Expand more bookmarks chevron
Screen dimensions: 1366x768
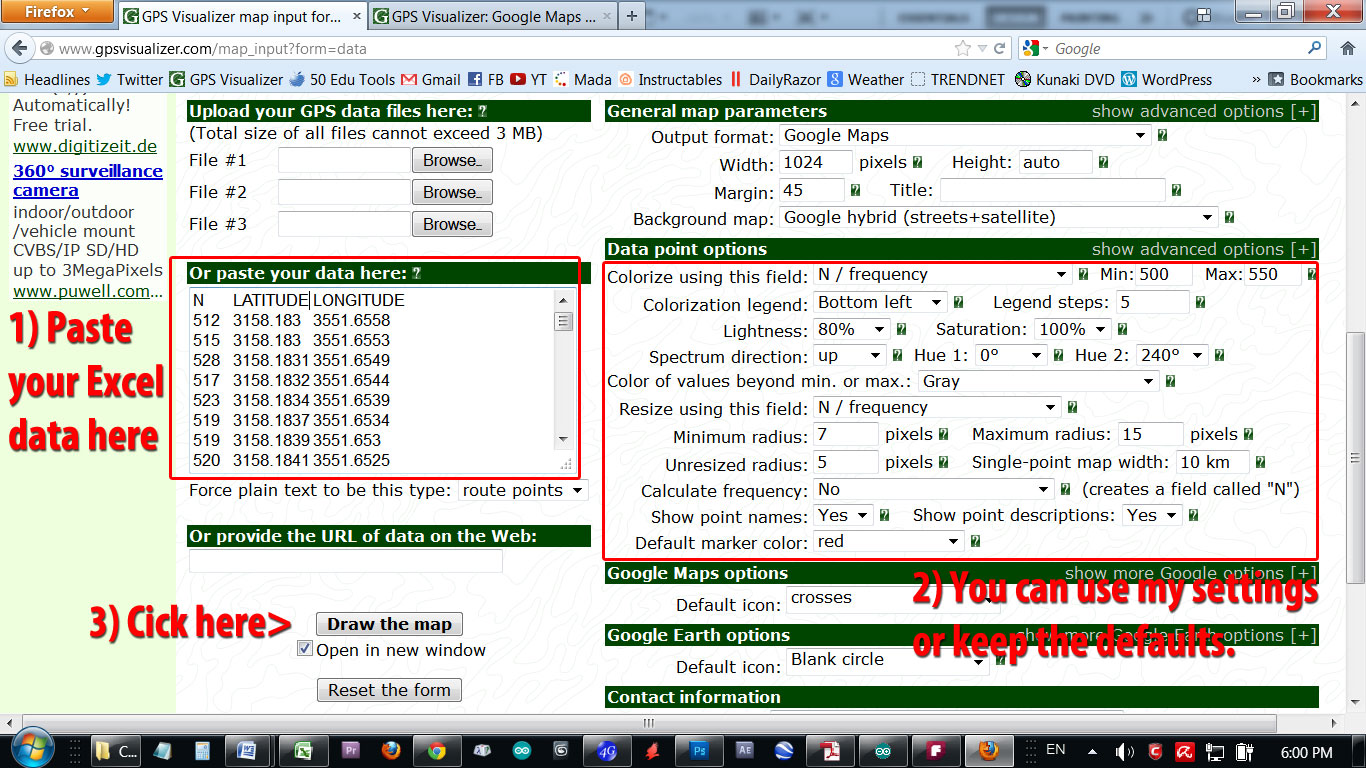tap(1256, 79)
